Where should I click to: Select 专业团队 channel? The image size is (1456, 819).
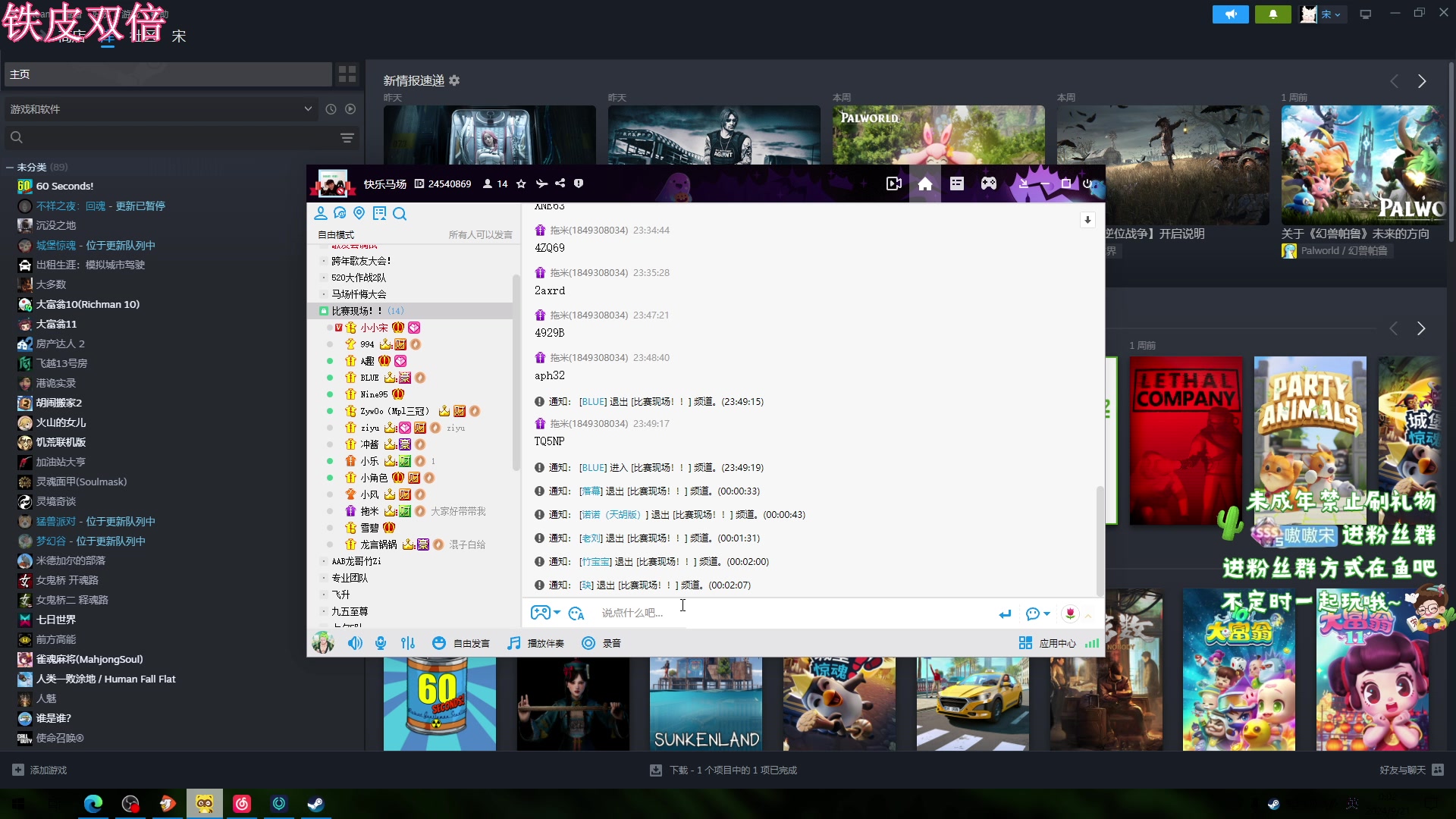[350, 578]
